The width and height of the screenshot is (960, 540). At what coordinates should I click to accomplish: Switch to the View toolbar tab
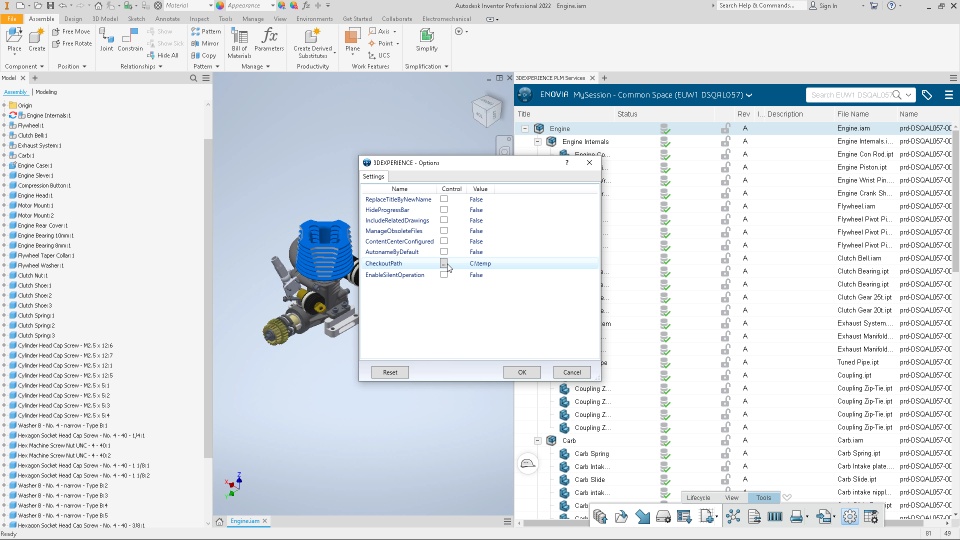(x=732, y=498)
